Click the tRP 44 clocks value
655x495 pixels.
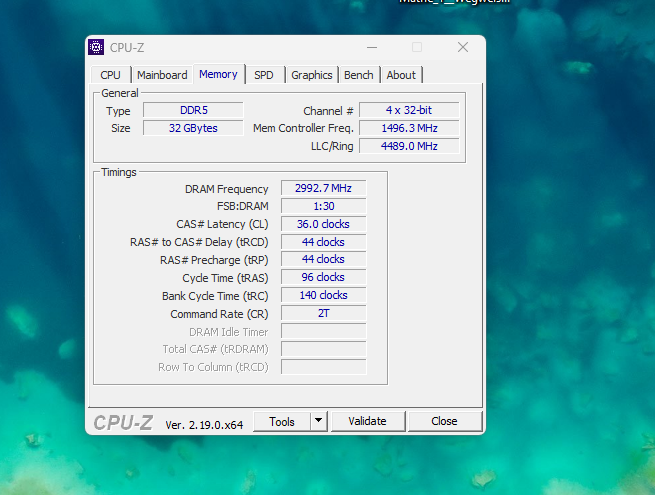323,259
